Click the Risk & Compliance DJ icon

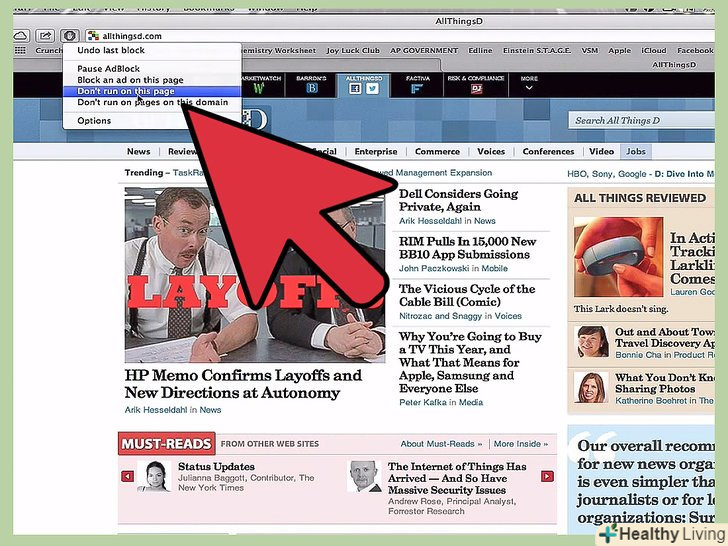pos(476,88)
